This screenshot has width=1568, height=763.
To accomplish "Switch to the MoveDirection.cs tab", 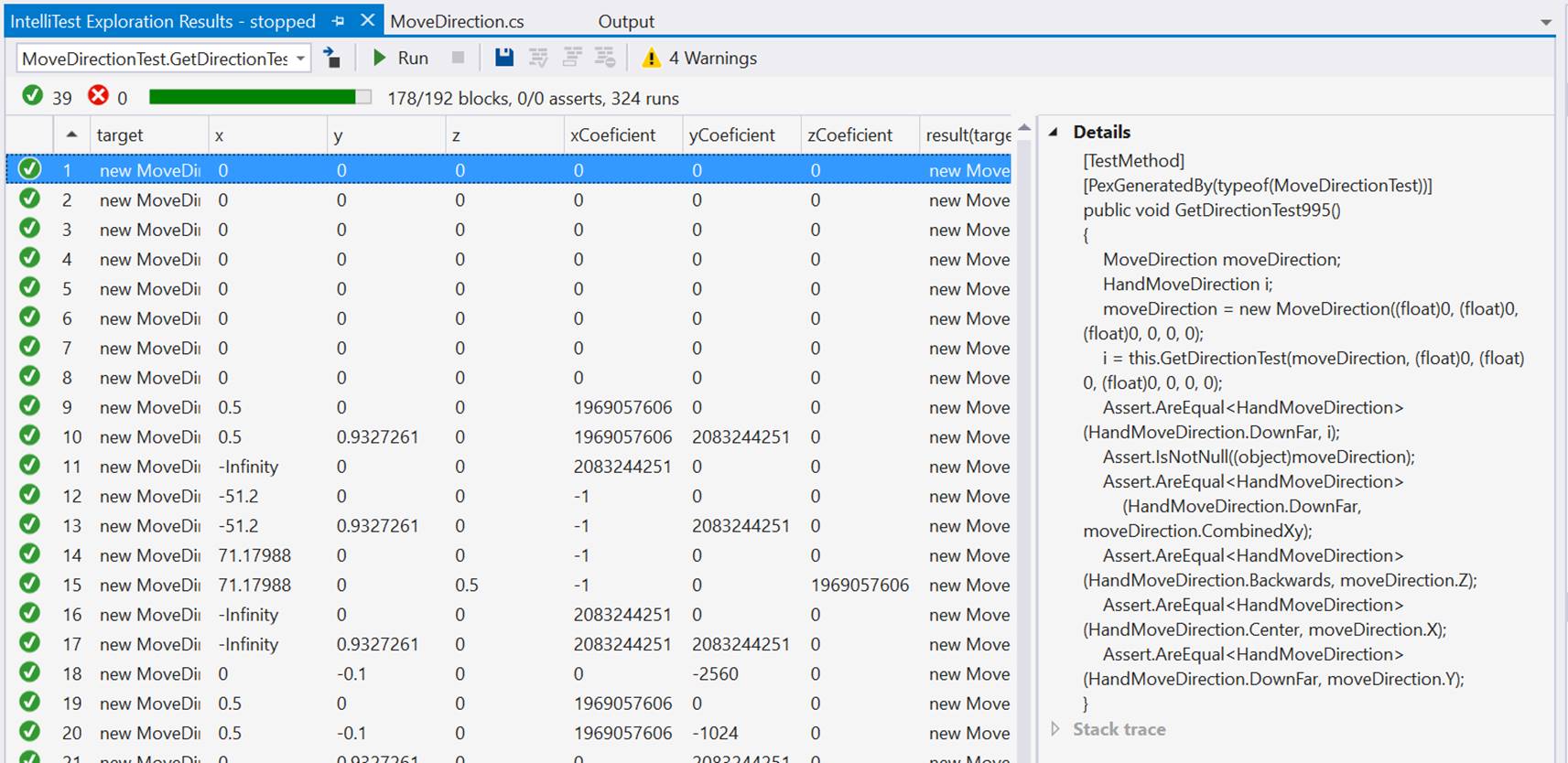I will pos(457,21).
